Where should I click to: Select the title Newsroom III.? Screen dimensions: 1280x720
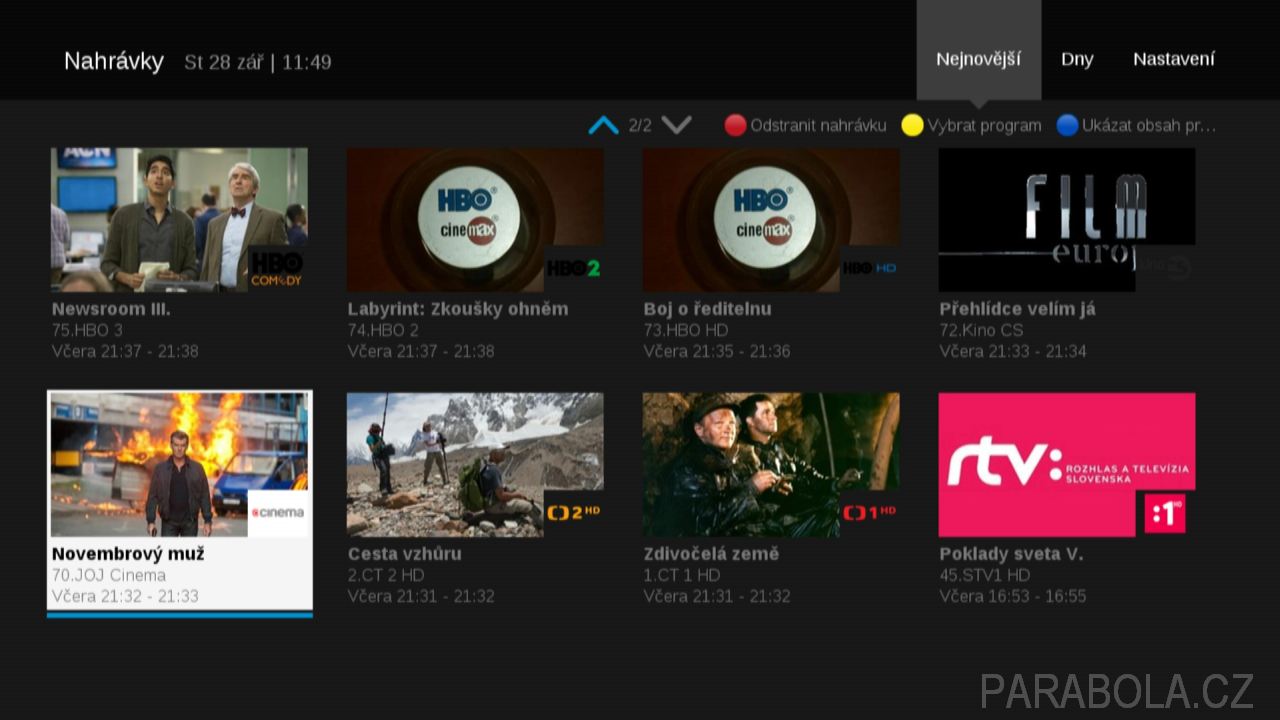click(x=111, y=309)
